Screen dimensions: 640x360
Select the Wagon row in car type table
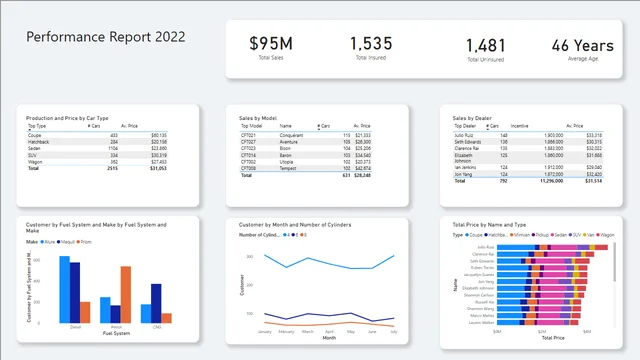tap(97, 162)
